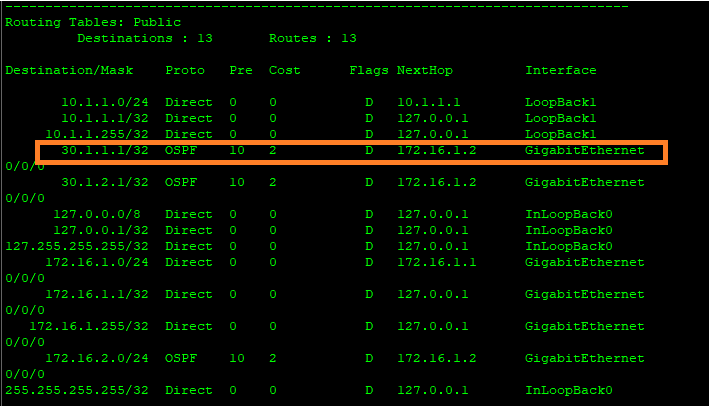The image size is (709, 408).
Task: Select the 'Routes : 13' text
Action: tap(313, 38)
